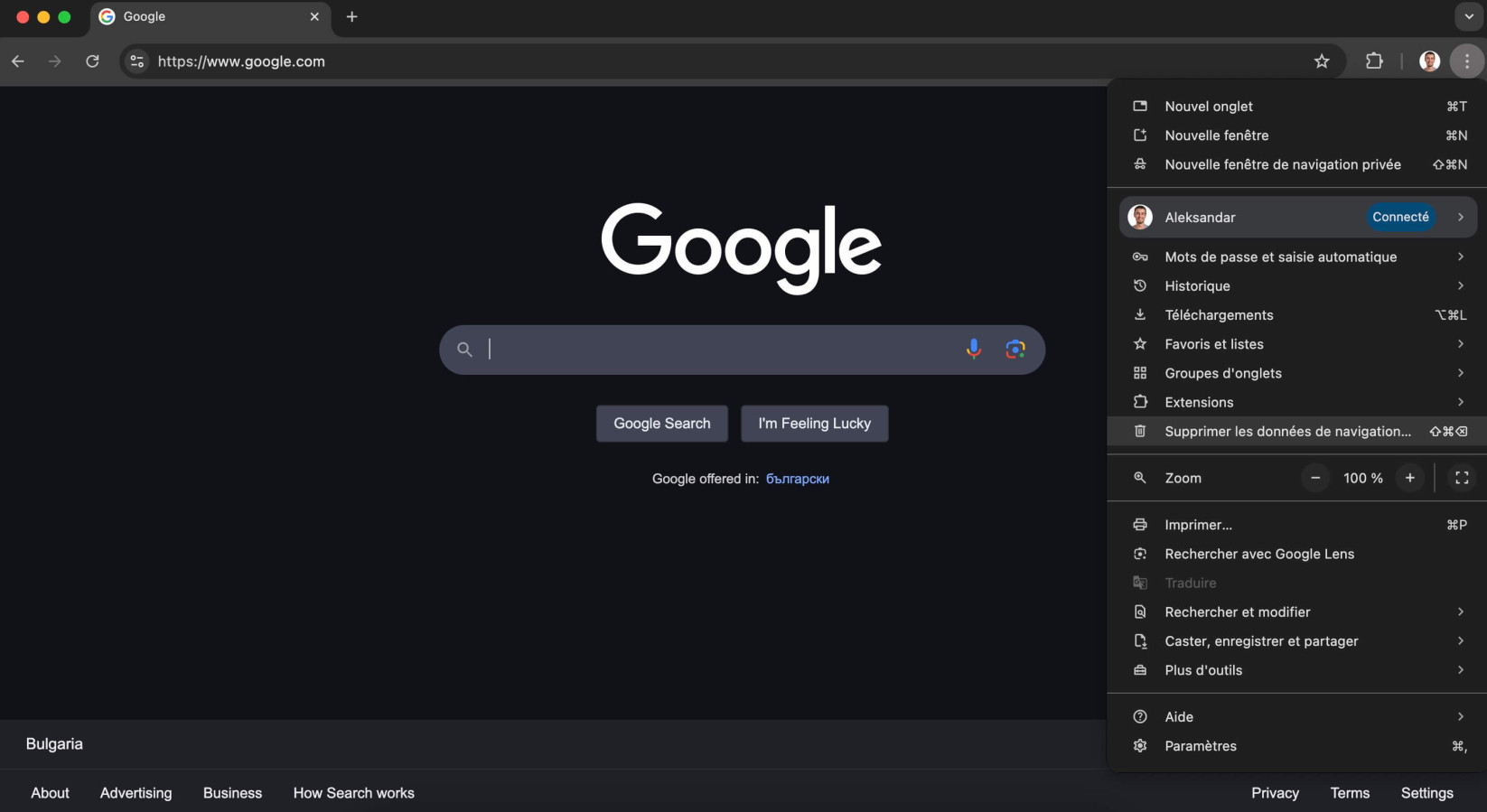Decrease zoom with the minus button
Image resolution: width=1487 pixels, height=812 pixels.
1315,478
